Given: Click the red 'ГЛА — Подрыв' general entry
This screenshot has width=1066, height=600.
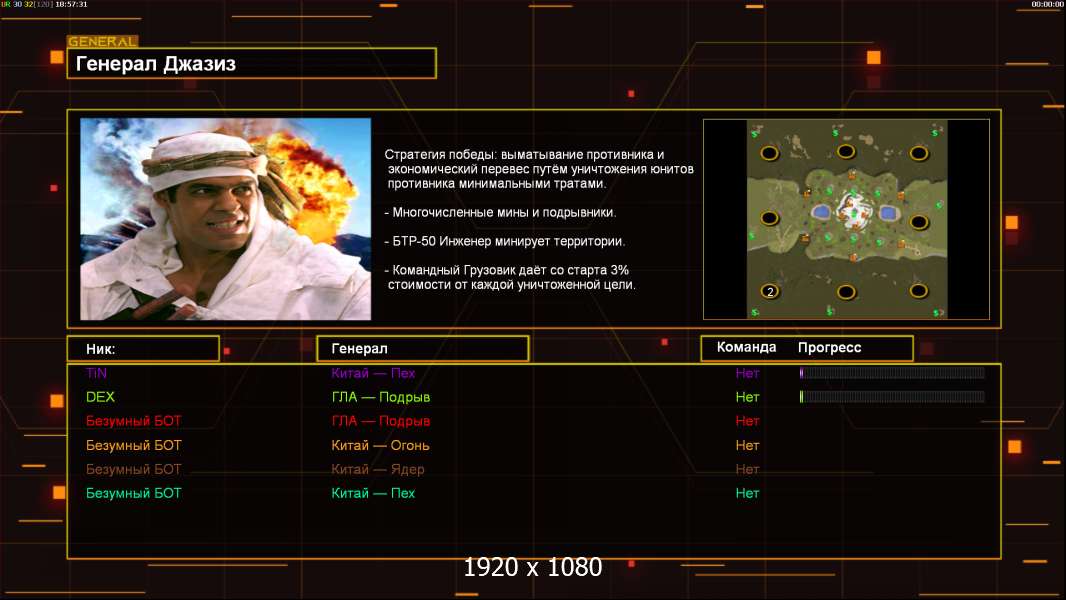Looking at the screenshot, I should [x=381, y=421].
